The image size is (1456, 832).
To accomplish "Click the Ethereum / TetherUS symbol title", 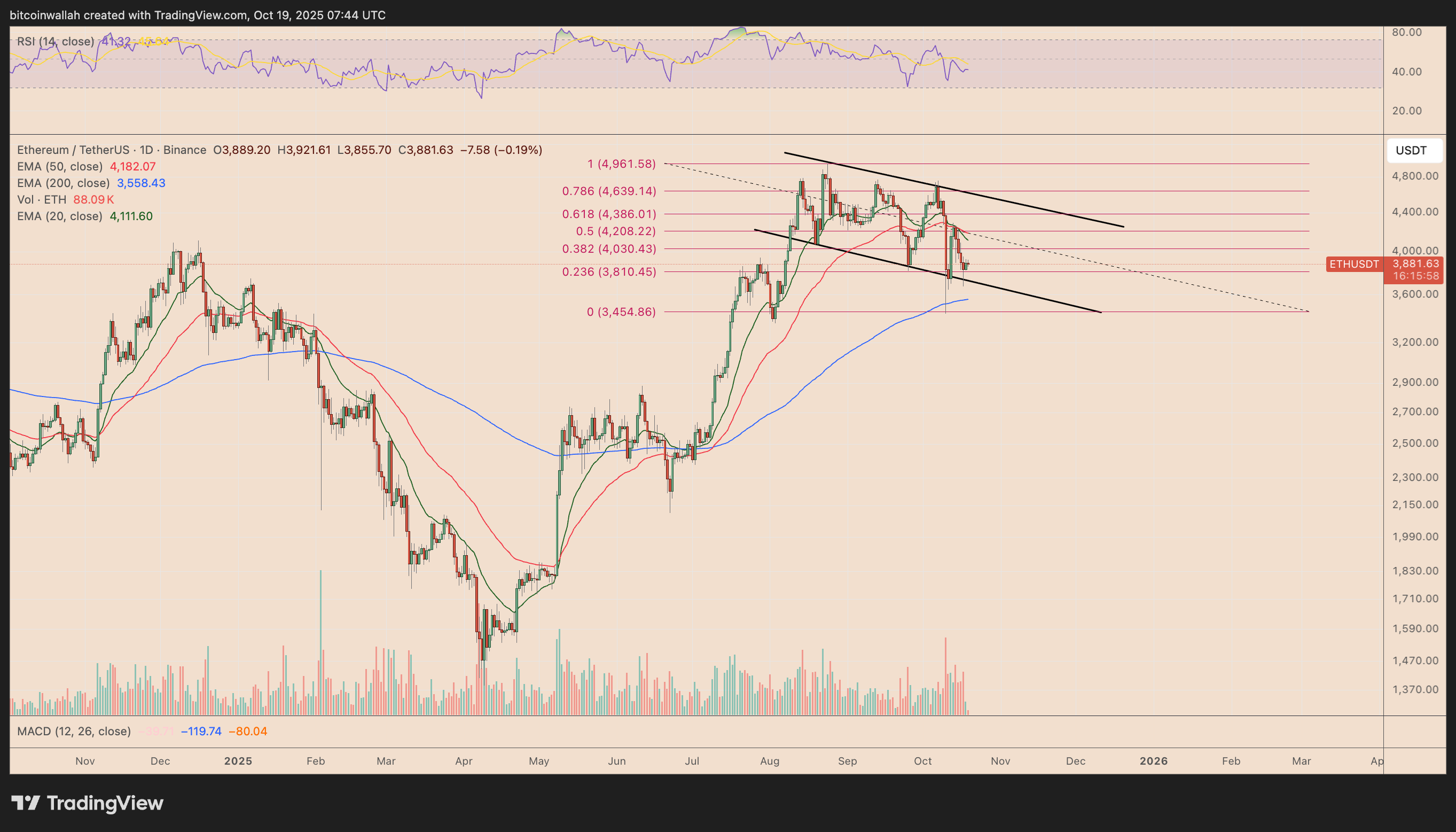I will 73,150.
